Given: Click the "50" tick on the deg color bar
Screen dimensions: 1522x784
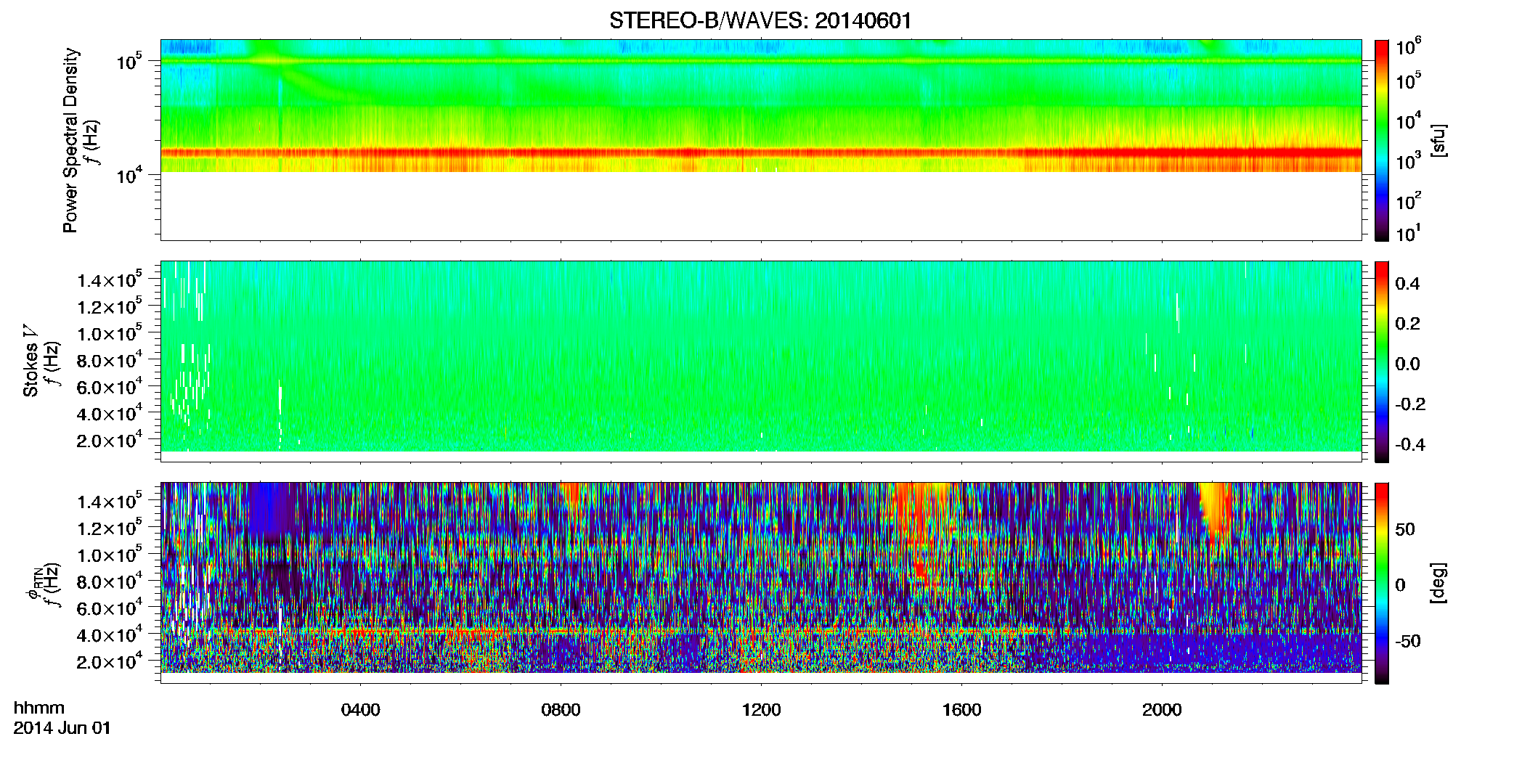Looking at the screenshot, I should pyautogui.click(x=1405, y=529).
